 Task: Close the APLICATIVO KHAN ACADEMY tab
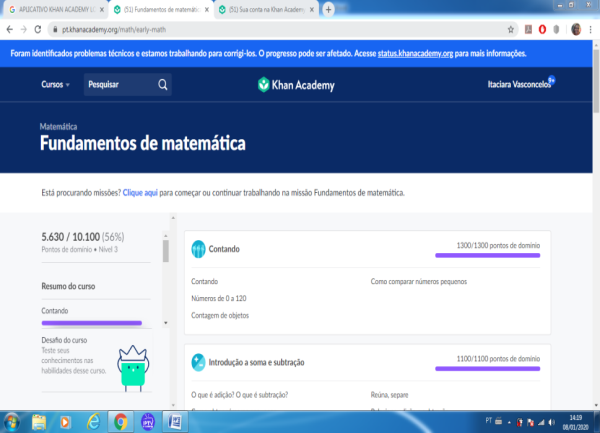[102, 10]
